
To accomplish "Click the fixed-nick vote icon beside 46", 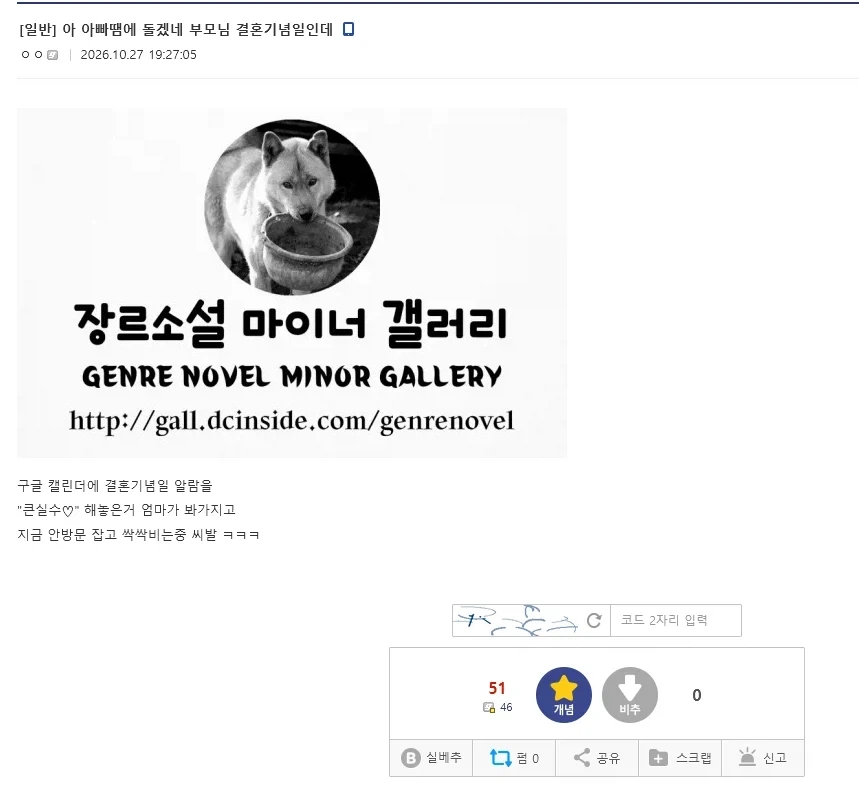I will click(x=489, y=707).
